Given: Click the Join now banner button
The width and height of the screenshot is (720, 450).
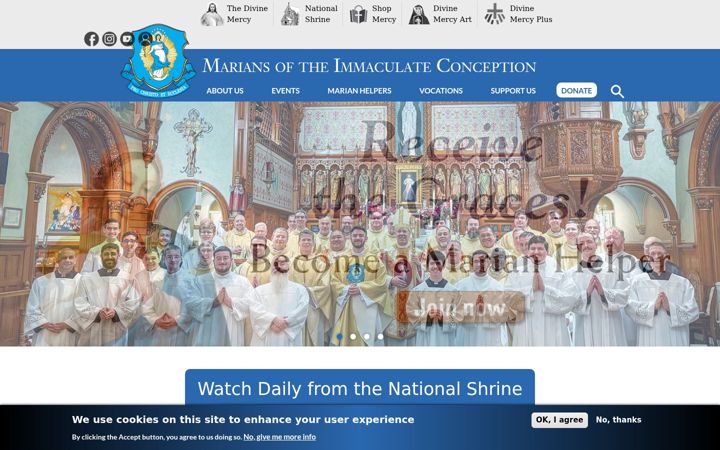Looking at the screenshot, I should click(x=461, y=307).
